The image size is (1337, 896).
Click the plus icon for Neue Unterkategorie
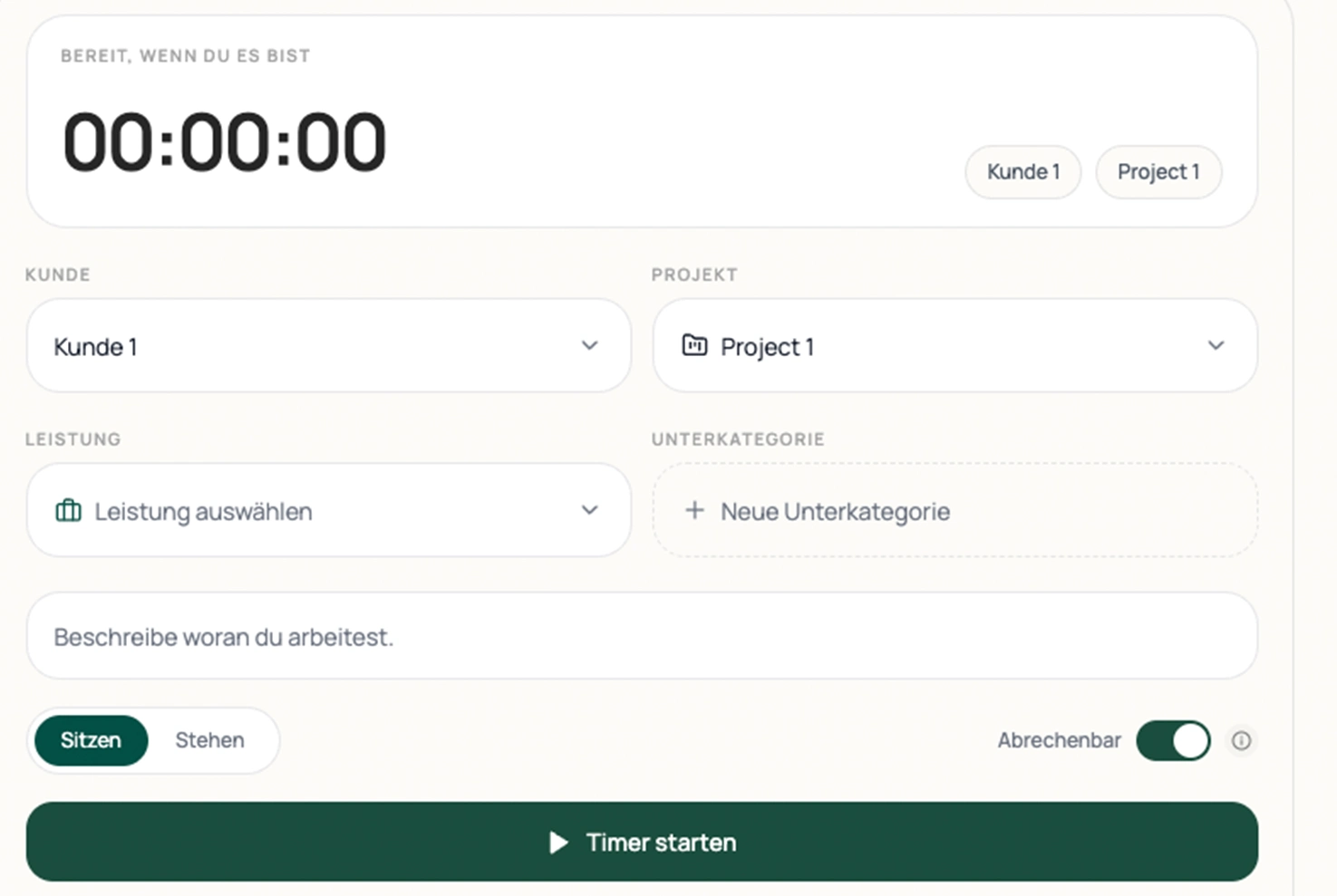click(x=694, y=511)
